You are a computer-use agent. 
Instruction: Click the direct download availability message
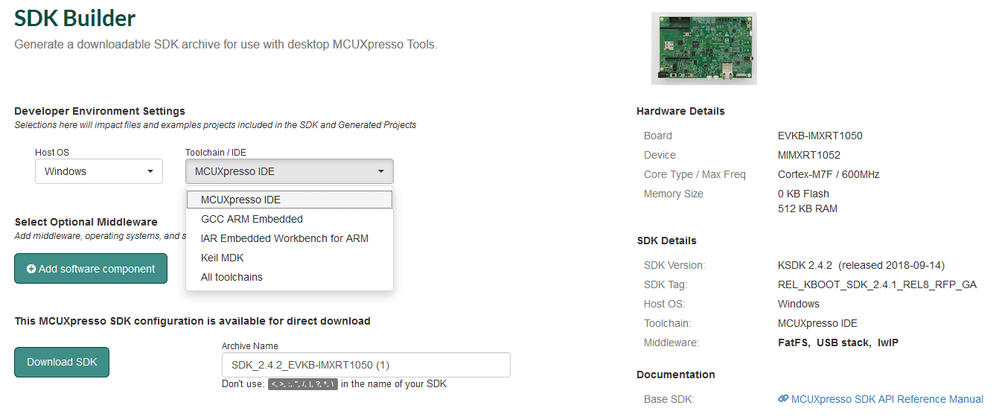pos(192,321)
